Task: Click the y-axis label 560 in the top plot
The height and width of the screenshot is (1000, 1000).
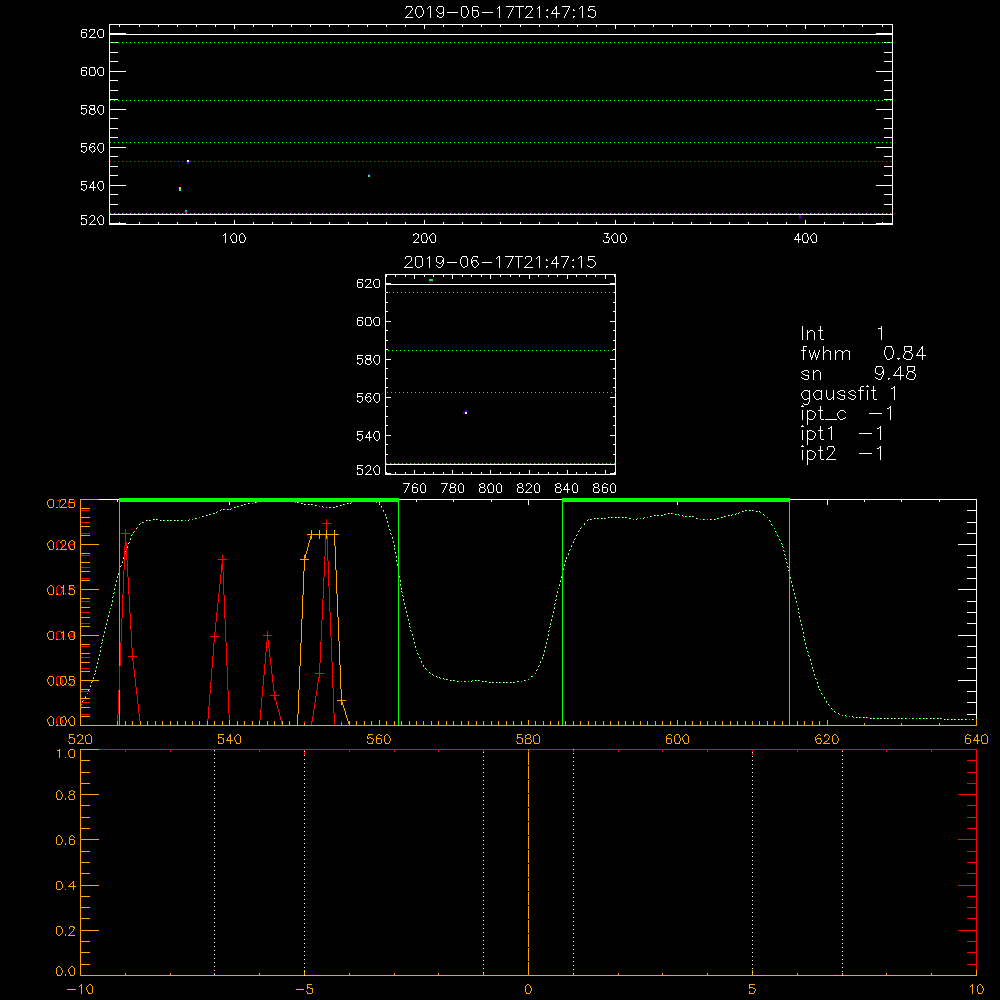Action: (92, 147)
